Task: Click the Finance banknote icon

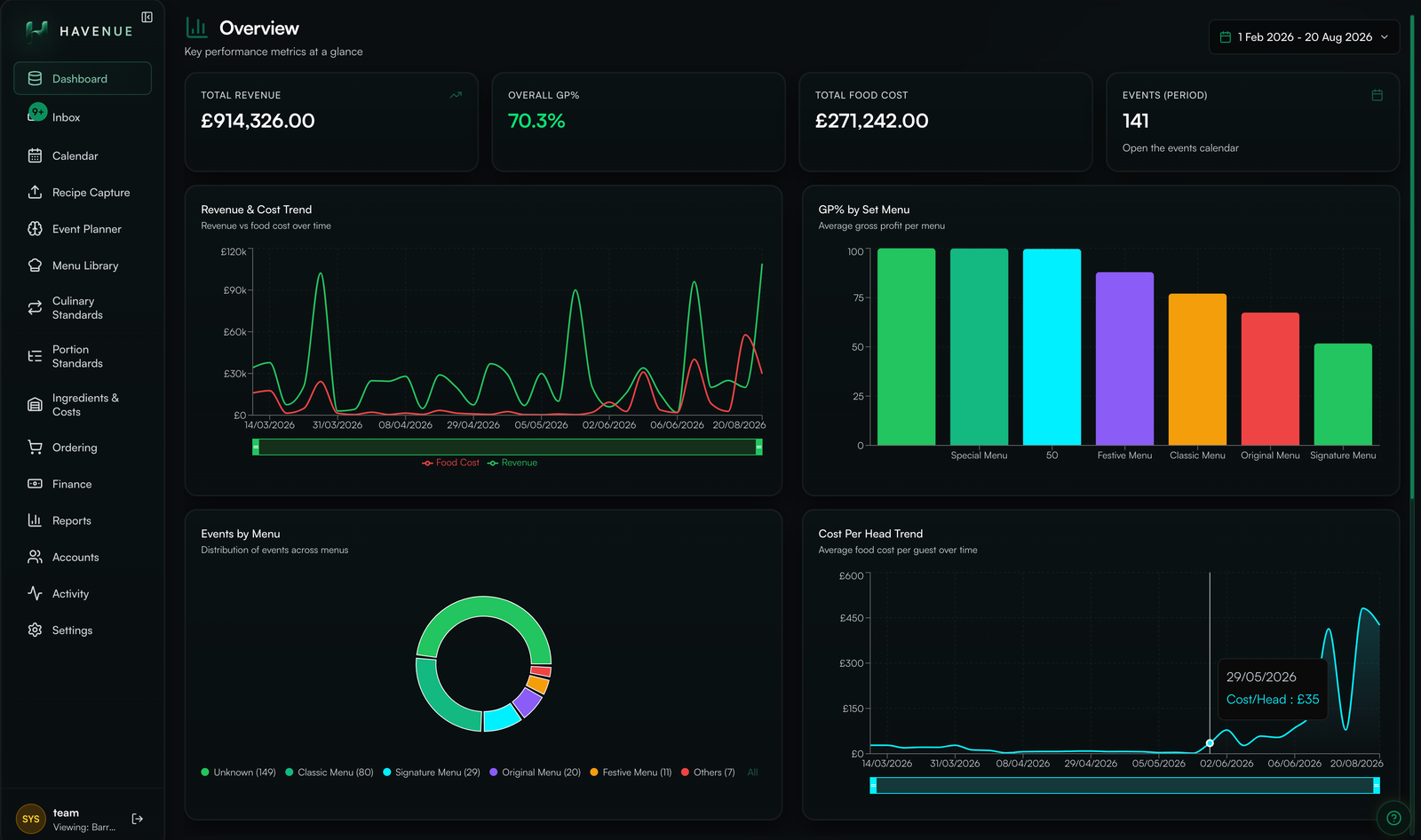Action: tap(35, 484)
